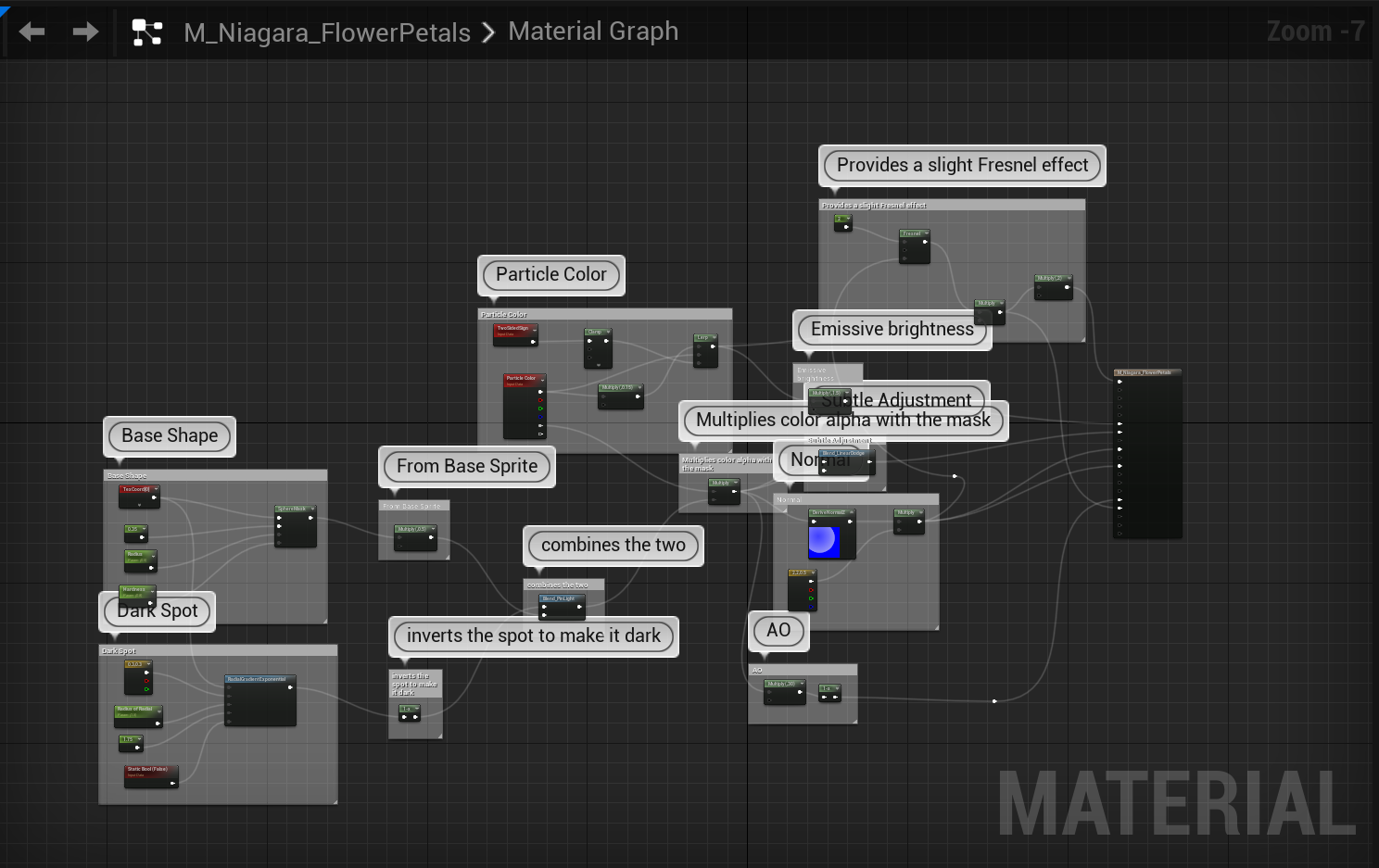
Task: Select the 0.3,0.3 constant vector node
Action: [x=138, y=677]
